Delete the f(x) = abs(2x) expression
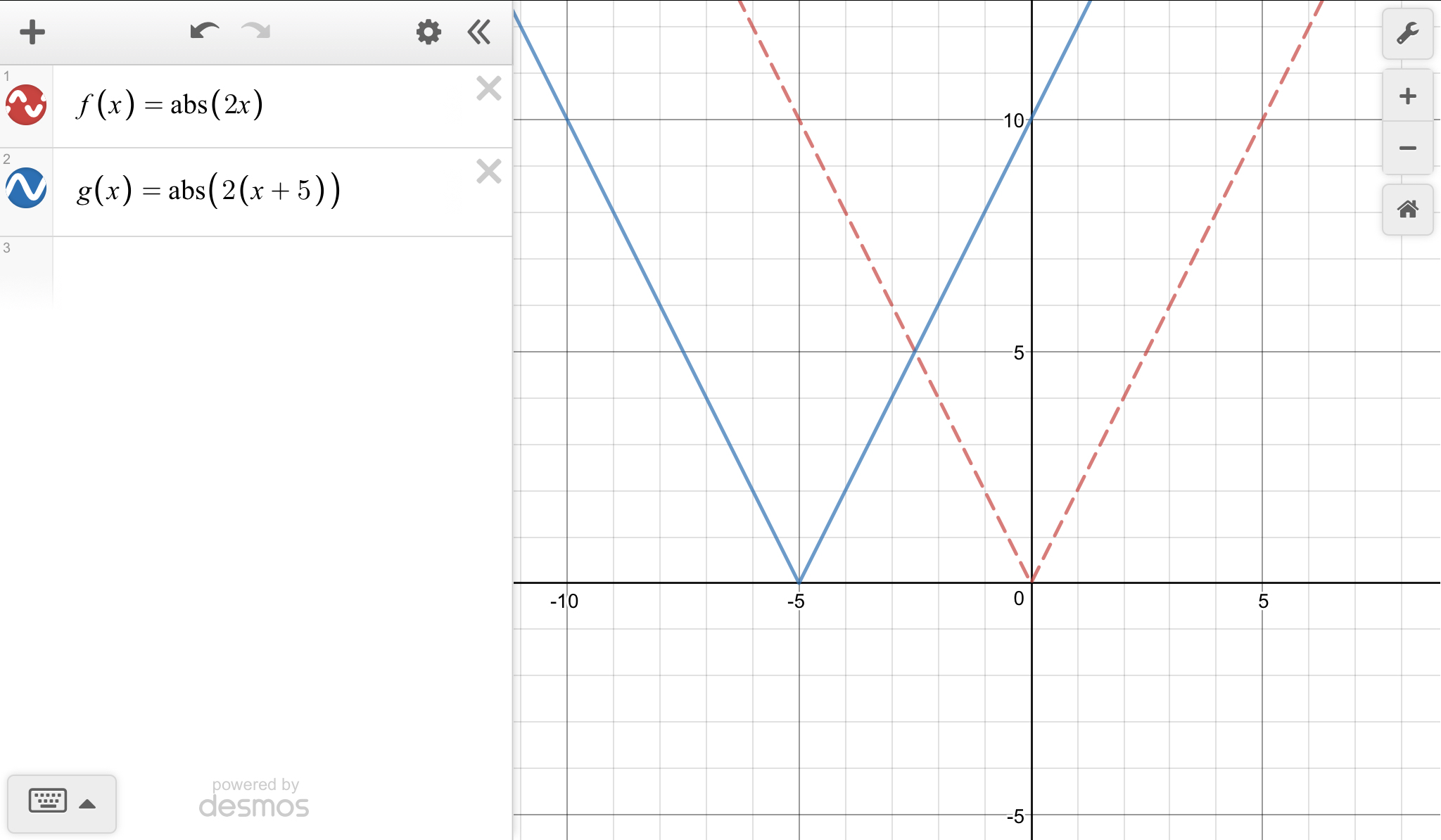Image resolution: width=1441 pixels, height=840 pixels. 488,89
